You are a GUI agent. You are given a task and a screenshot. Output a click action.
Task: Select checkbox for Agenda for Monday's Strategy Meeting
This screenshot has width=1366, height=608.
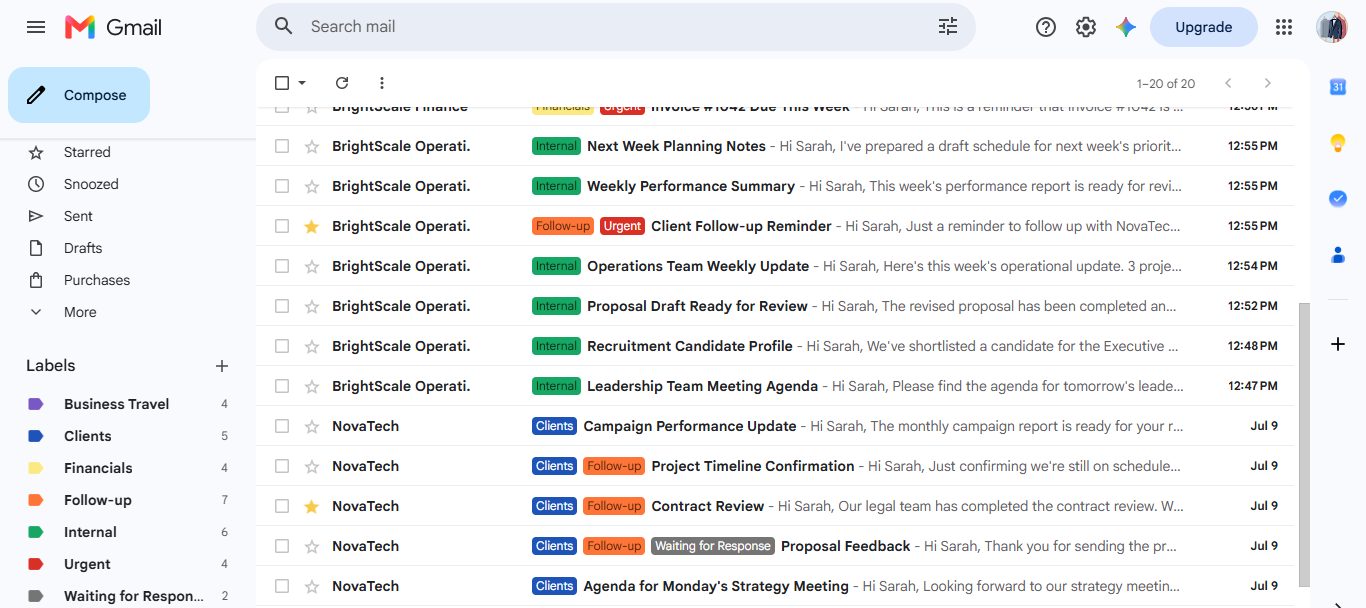pyautogui.click(x=282, y=586)
